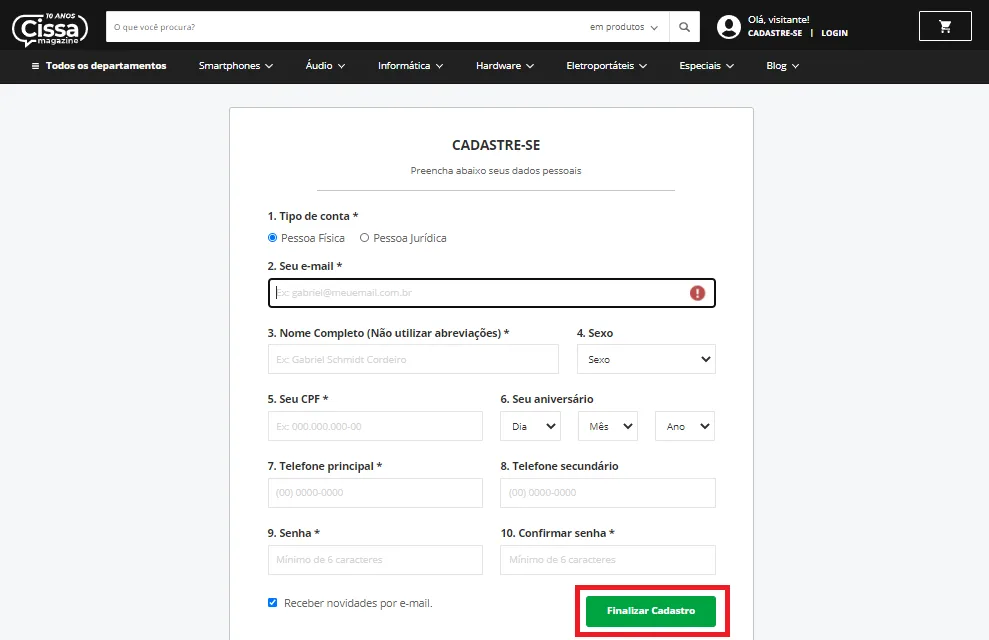Open the Informática menu
989x640 pixels.
411,66
